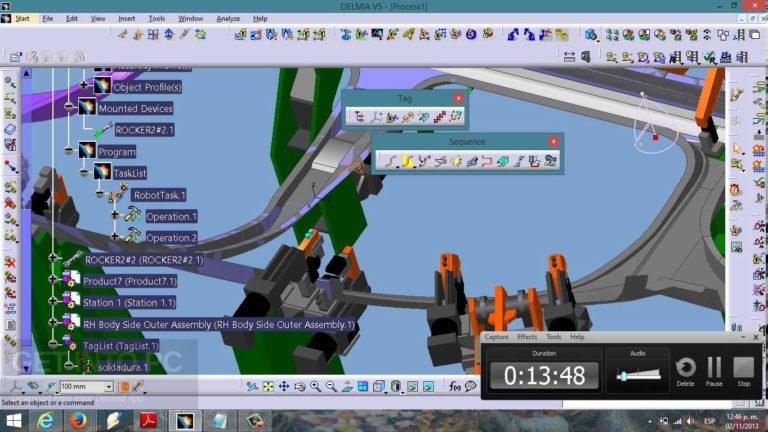Open the formula f(x) icon

pos(455,386)
